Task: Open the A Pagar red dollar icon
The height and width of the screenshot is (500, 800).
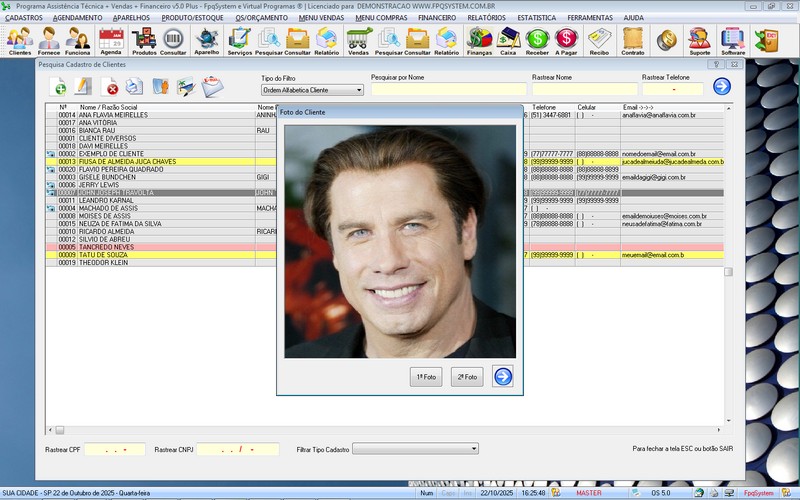Action: click(566, 40)
